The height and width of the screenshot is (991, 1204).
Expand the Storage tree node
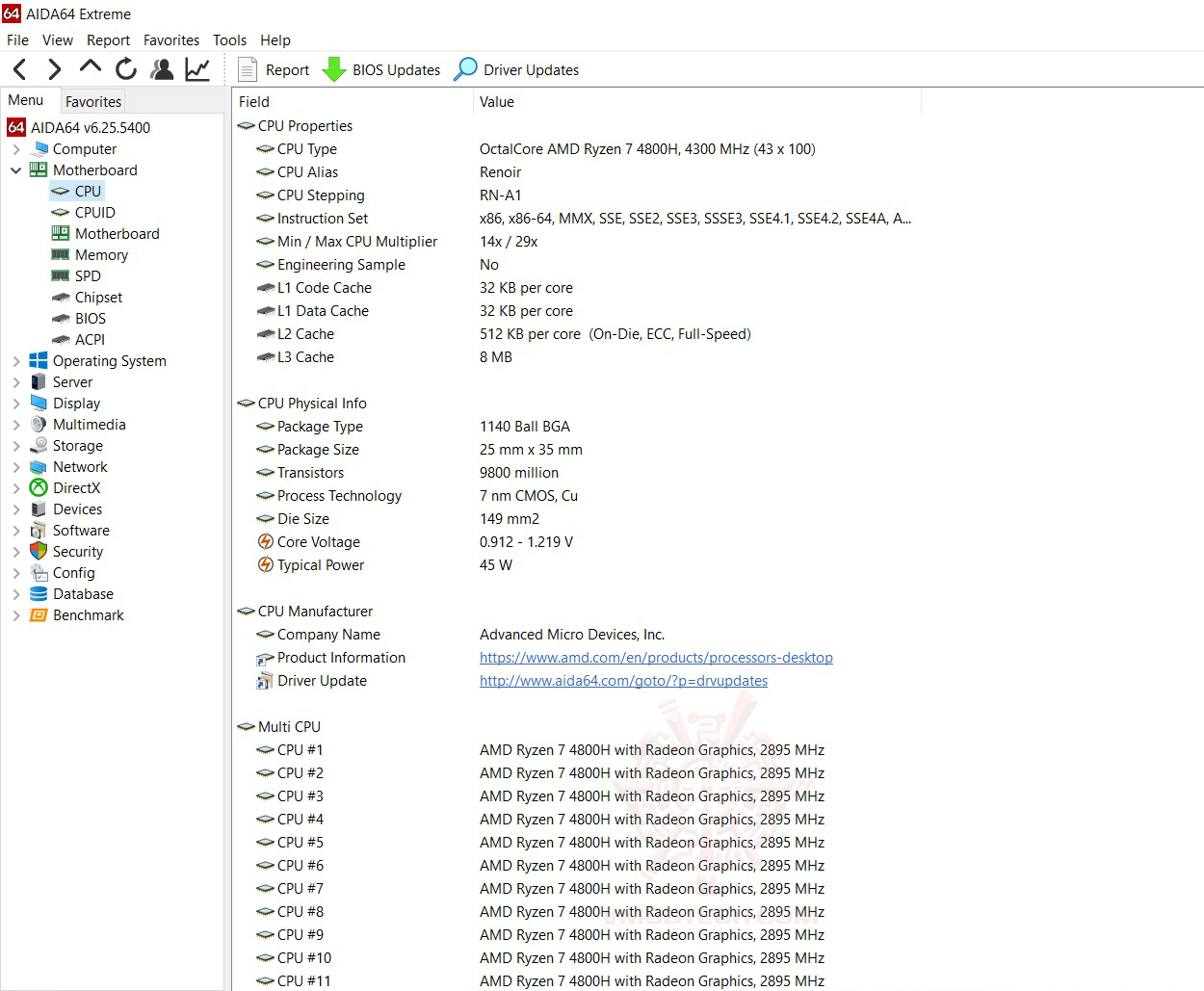tap(16, 446)
